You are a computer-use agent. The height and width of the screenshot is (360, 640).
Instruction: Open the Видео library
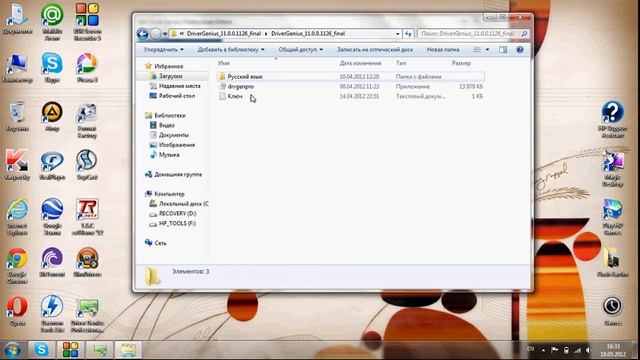tap(167, 125)
